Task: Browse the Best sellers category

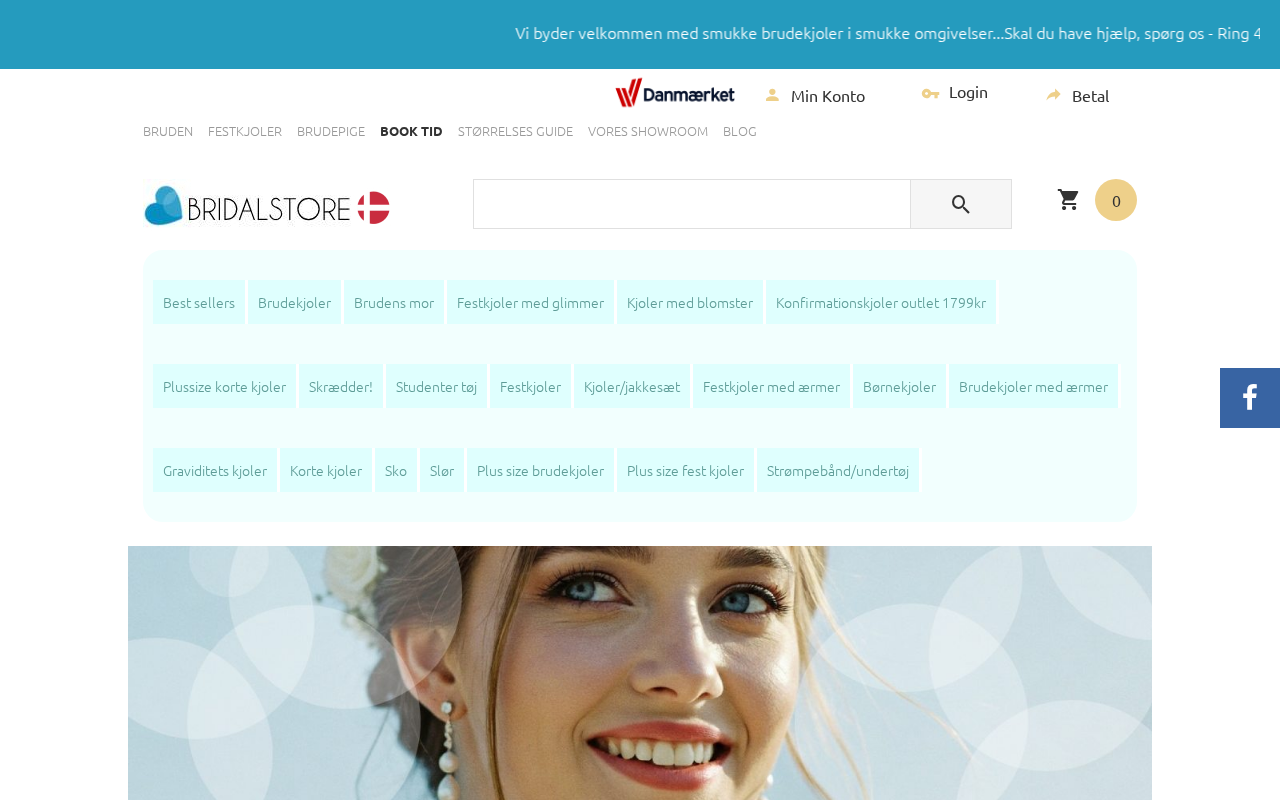Action: coord(199,302)
